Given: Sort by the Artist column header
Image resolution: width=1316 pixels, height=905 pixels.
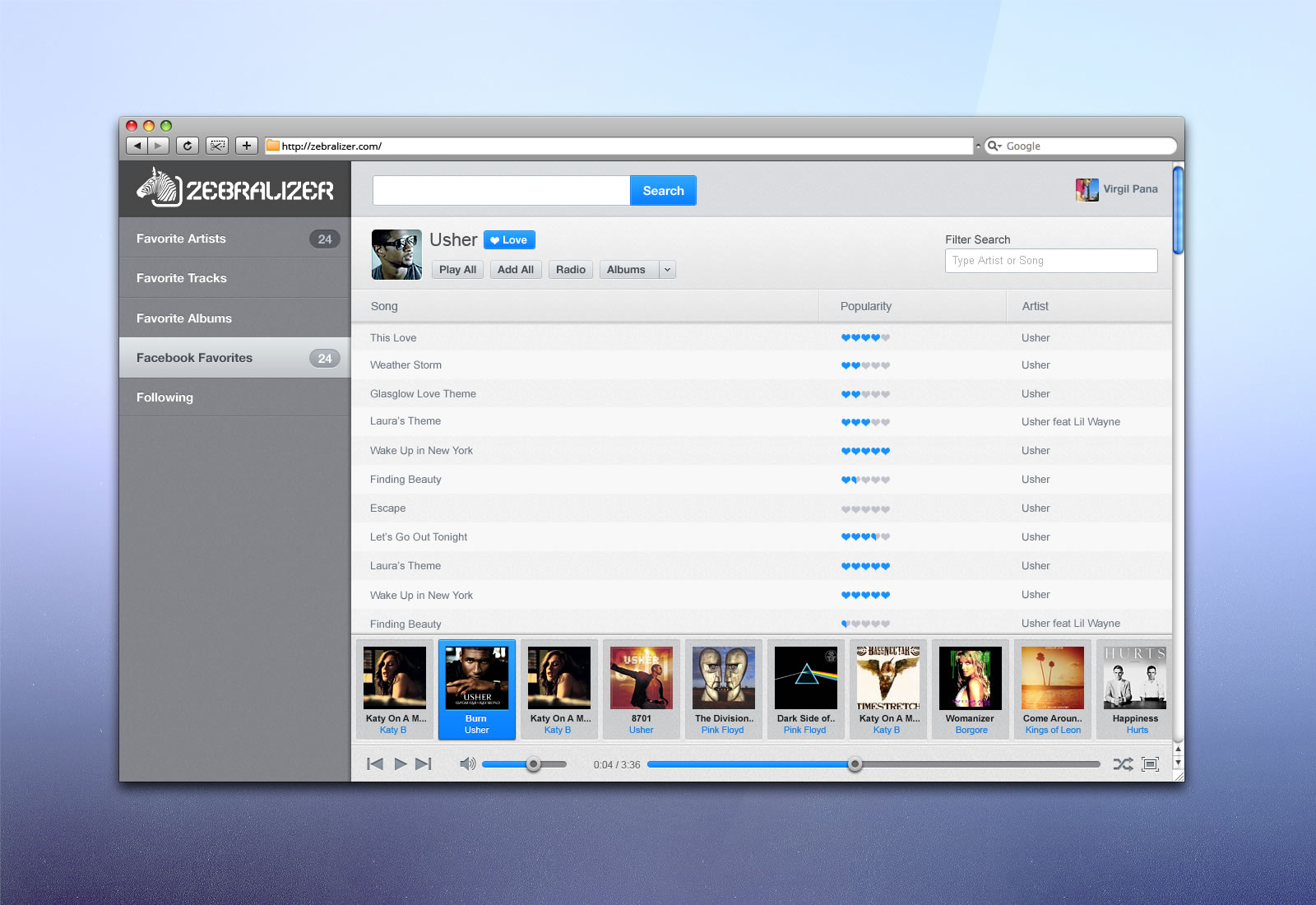Looking at the screenshot, I should [1089, 306].
